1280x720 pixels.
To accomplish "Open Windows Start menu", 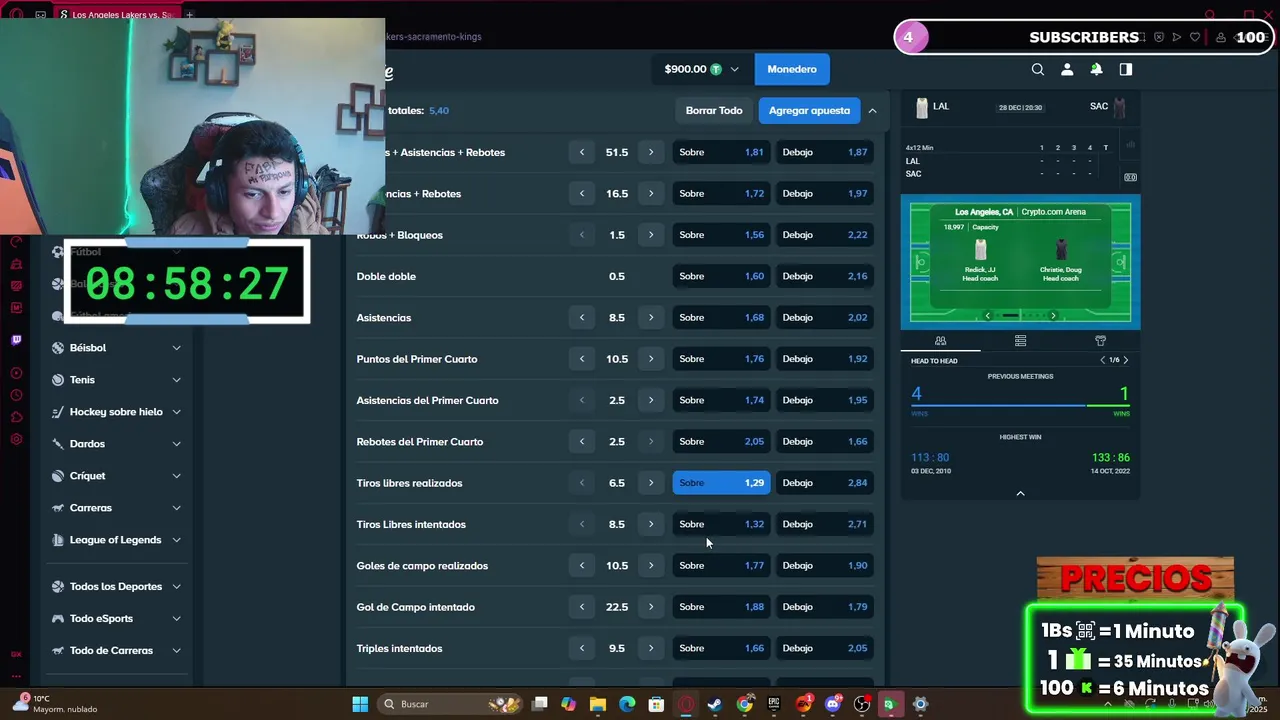I will [360, 704].
